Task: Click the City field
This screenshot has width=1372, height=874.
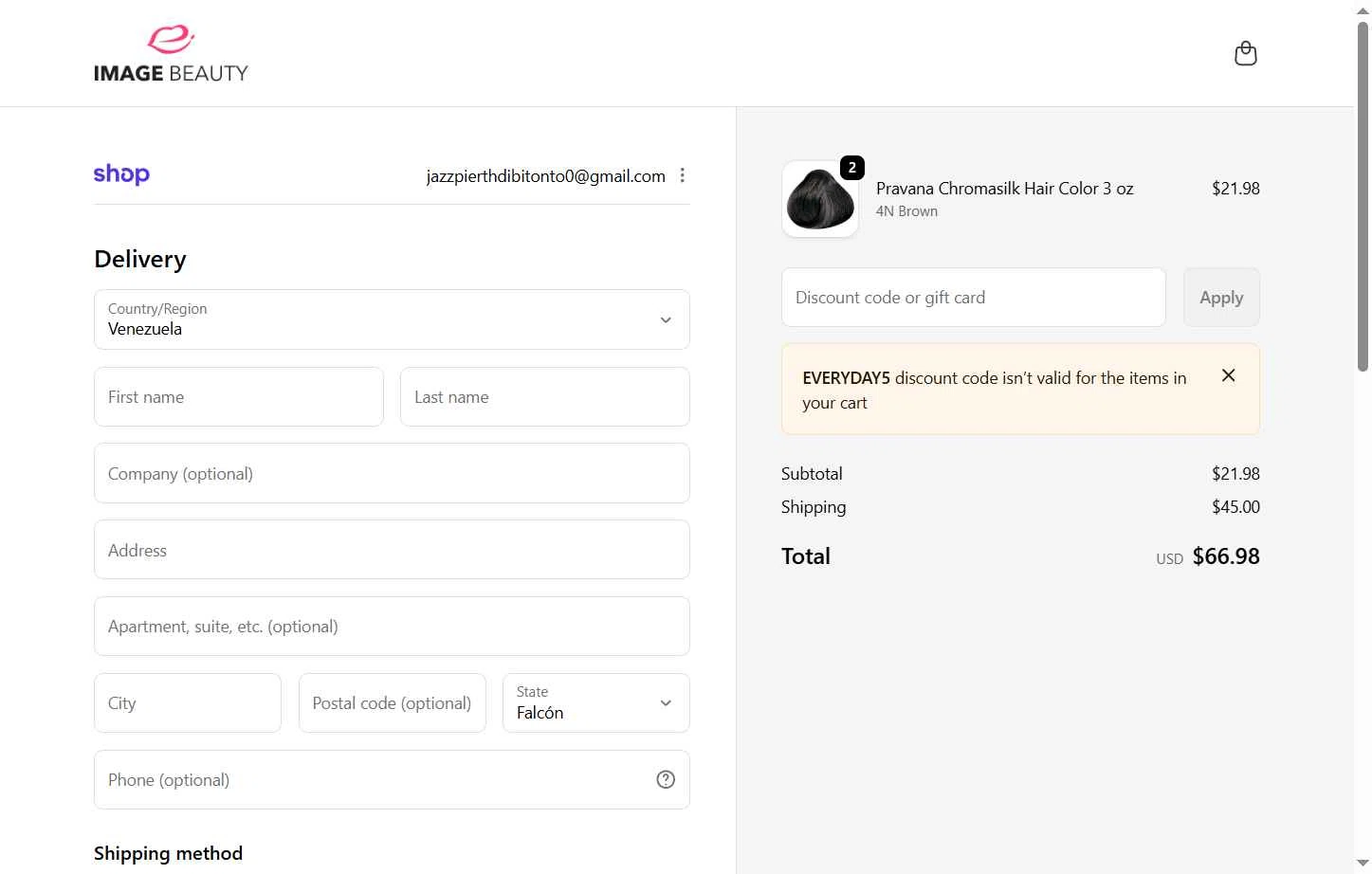Action: click(x=188, y=702)
